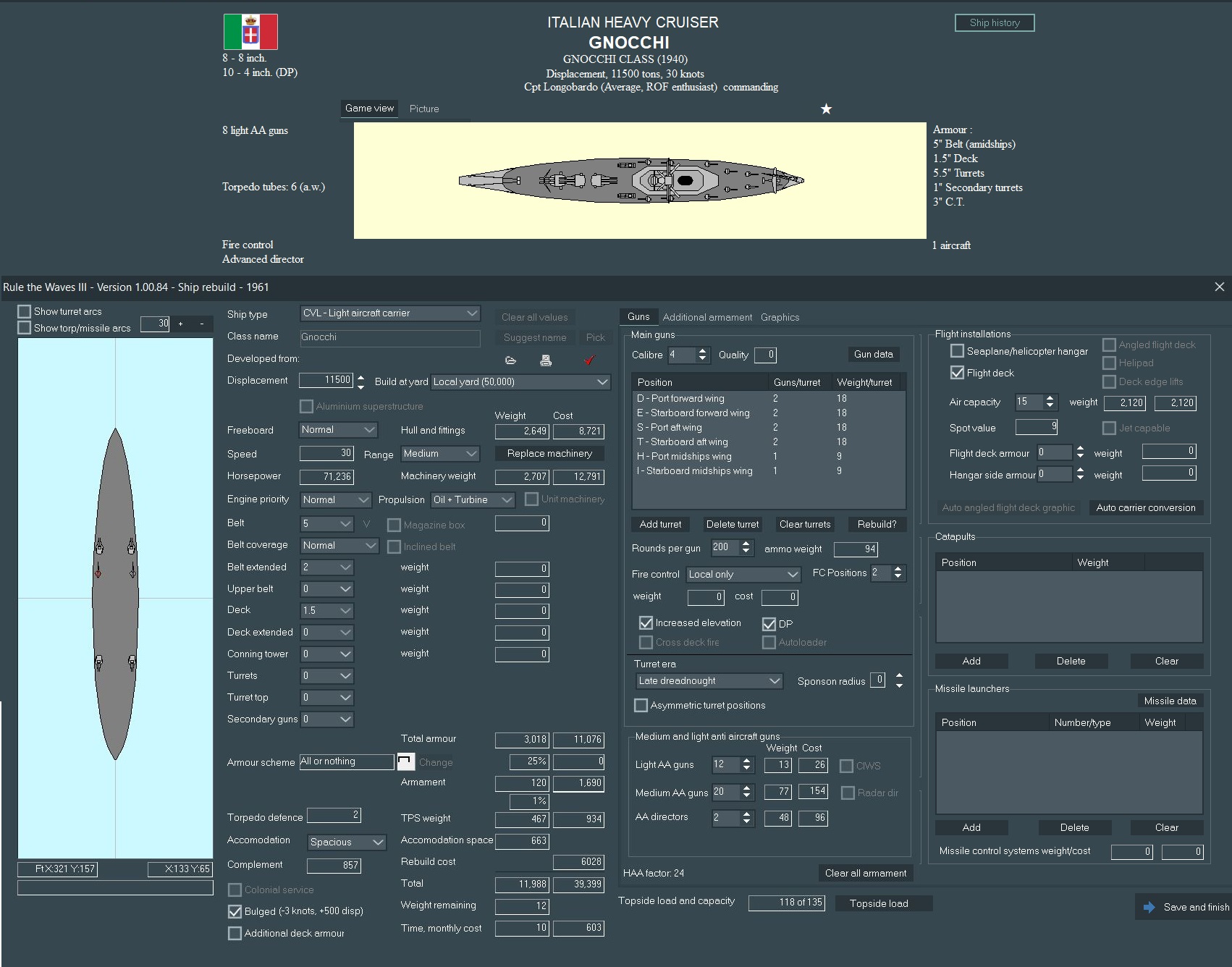
Task: Enable Show turret arcs
Action: point(25,311)
